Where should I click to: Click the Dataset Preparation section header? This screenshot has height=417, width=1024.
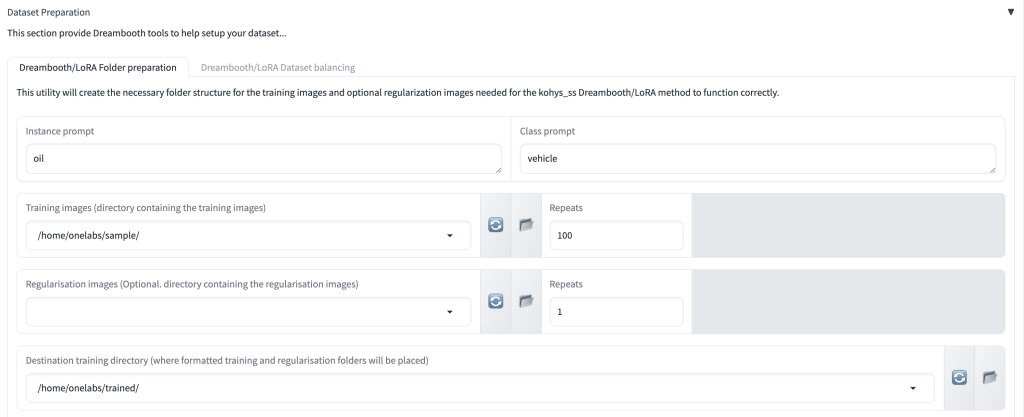[49, 12]
